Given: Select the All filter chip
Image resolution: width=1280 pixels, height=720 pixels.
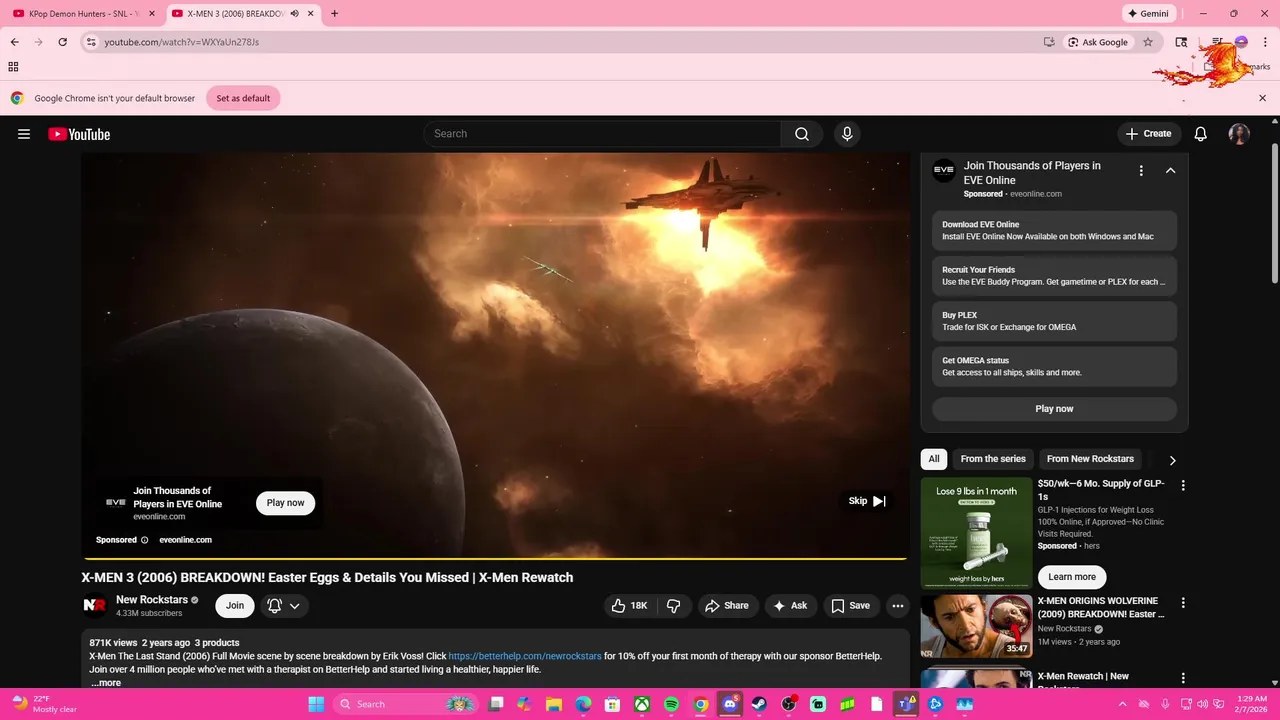Looking at the screenshot, I should (x=934, y=459).
